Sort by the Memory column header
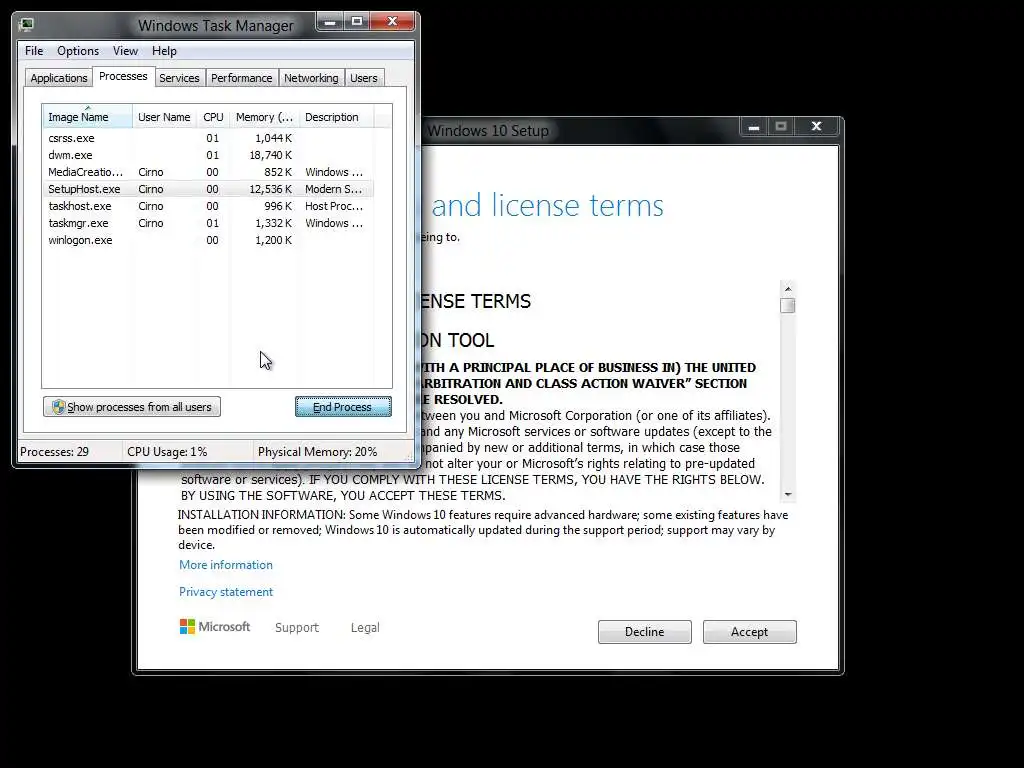 click(x=264, y=117)
